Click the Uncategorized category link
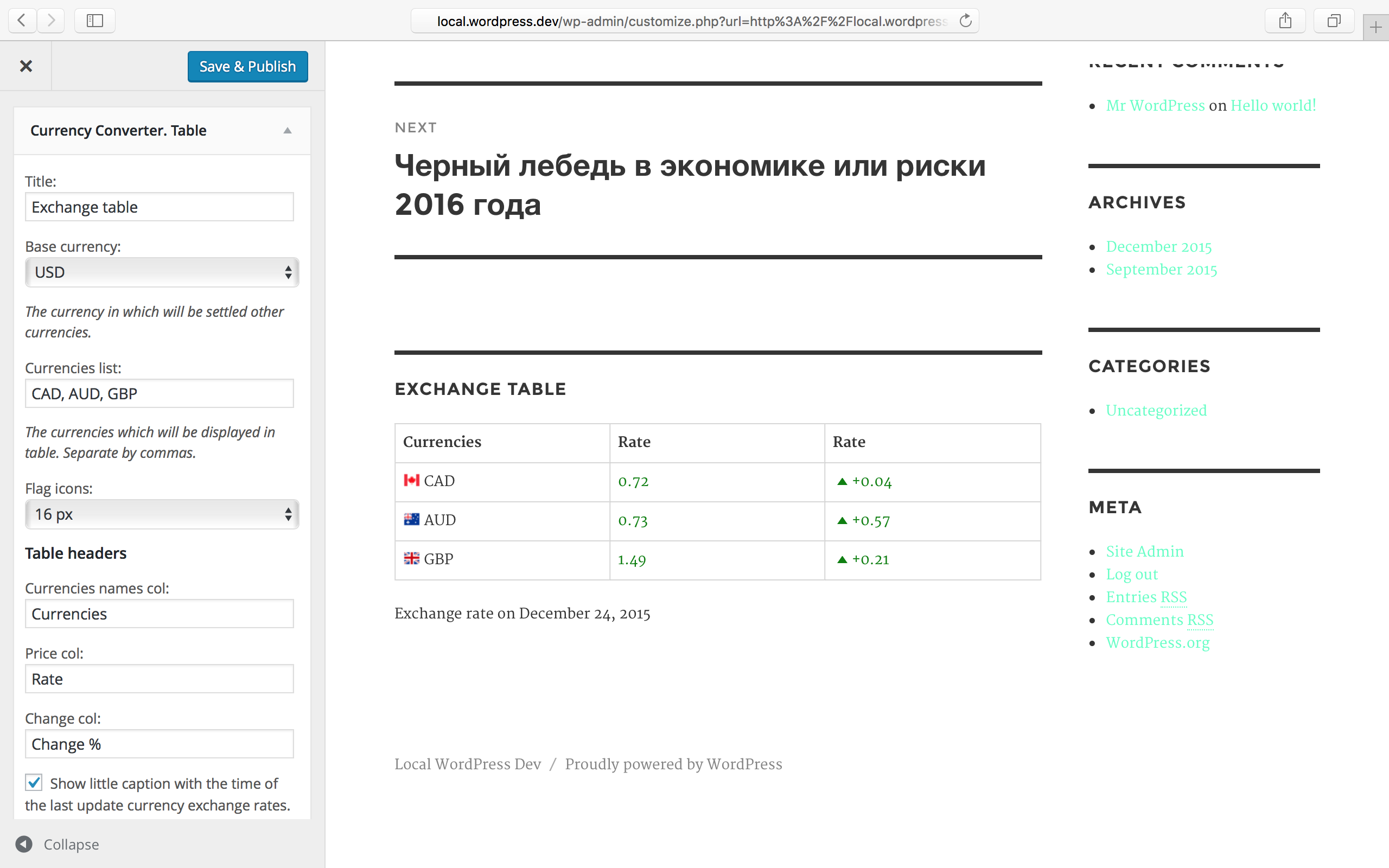Viewport: 1389px width, 868px height. pyautogui.click(x=1156, y=411)
